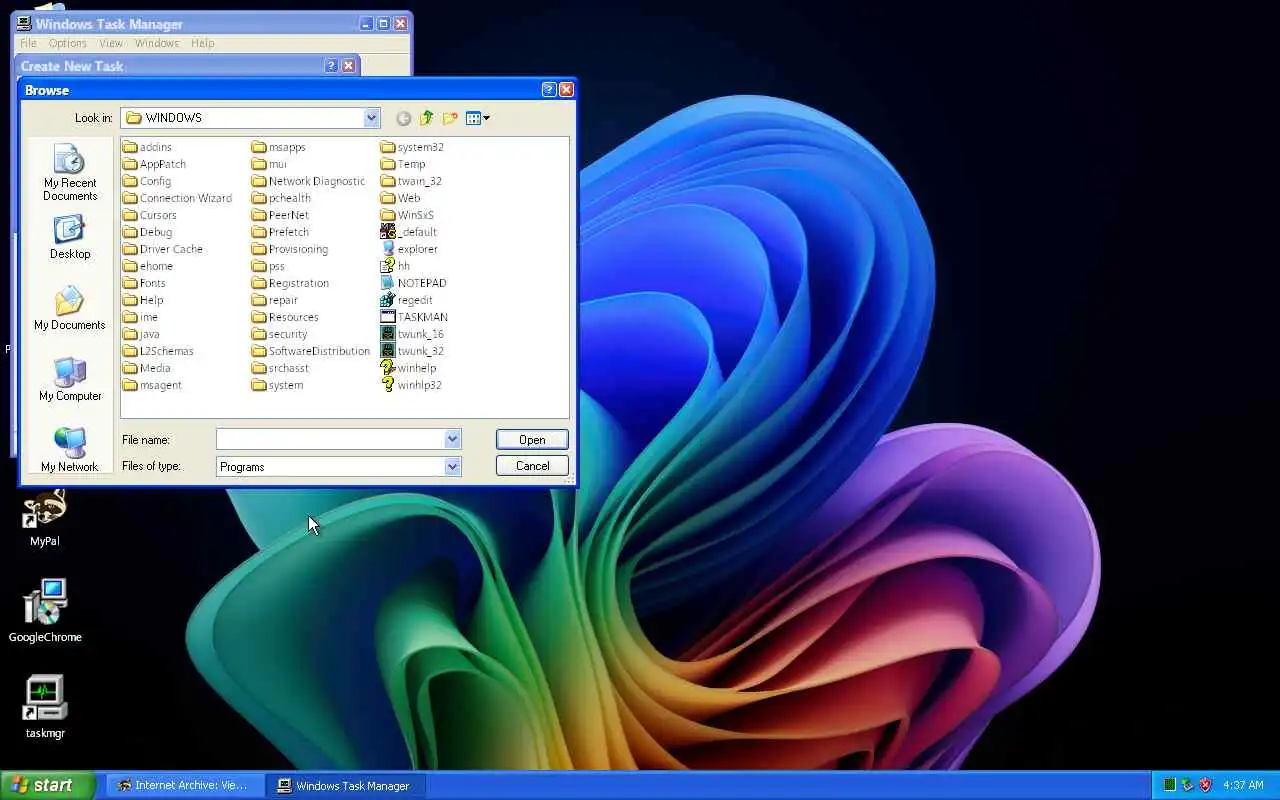Select the Driver Cache folder
1280x800 pixels.
[x=163, y=249]
